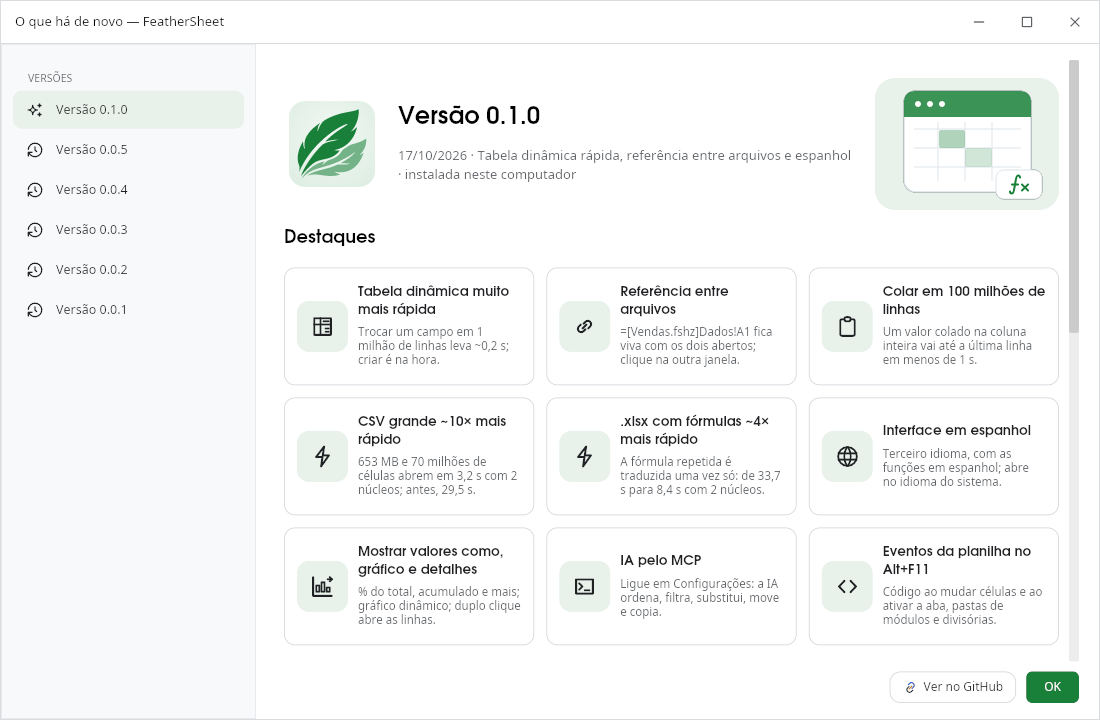Screen dimensions: 1100x720
Task: Click the "Mostrar valores como, gráfico e detalhes" title
Action: click(431, 560)
